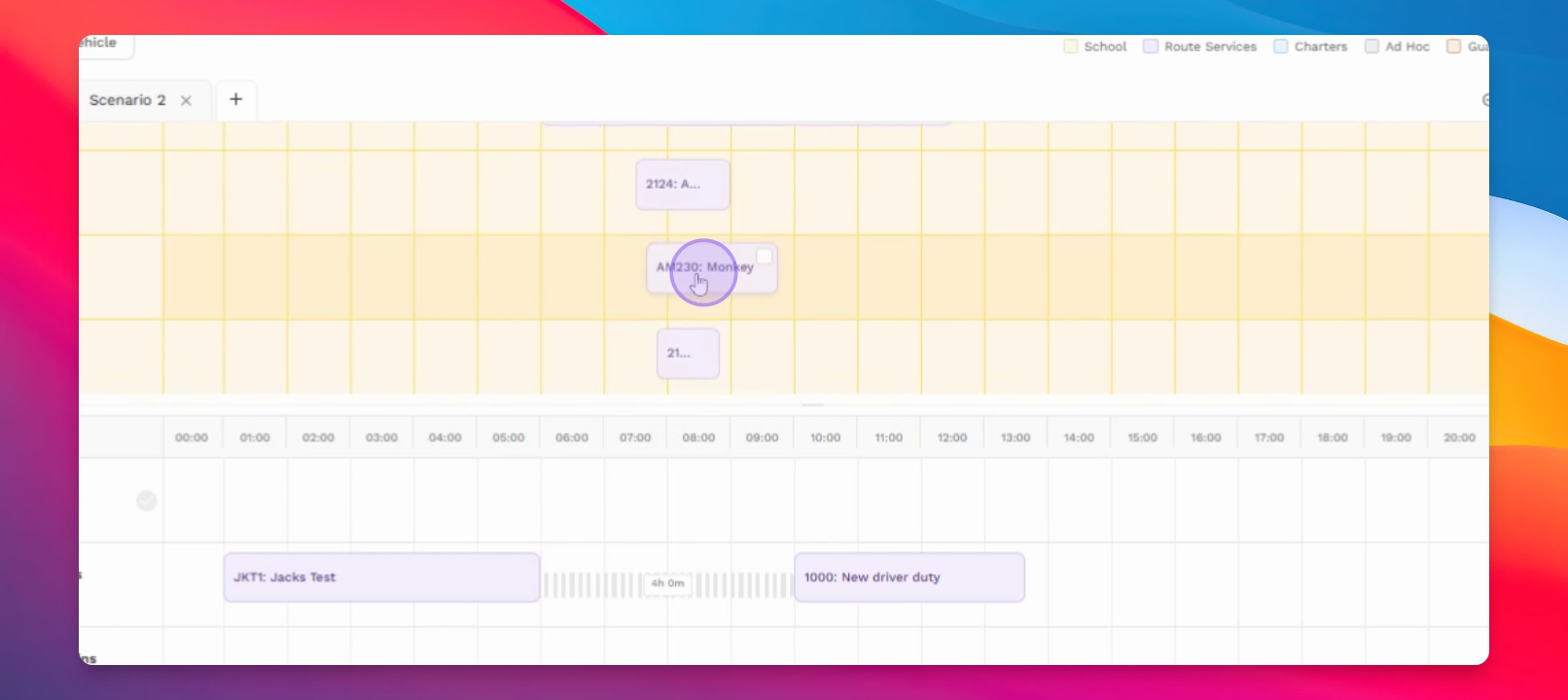Click the 15:00 time label
Image resolution: width=1568 pixels, height=700 pixels.
click(x=1142, y=437)
